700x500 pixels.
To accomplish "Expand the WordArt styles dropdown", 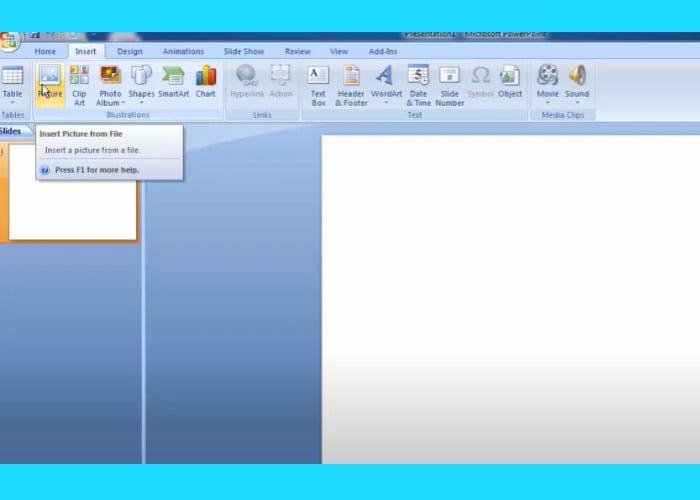I will (386, 102).
